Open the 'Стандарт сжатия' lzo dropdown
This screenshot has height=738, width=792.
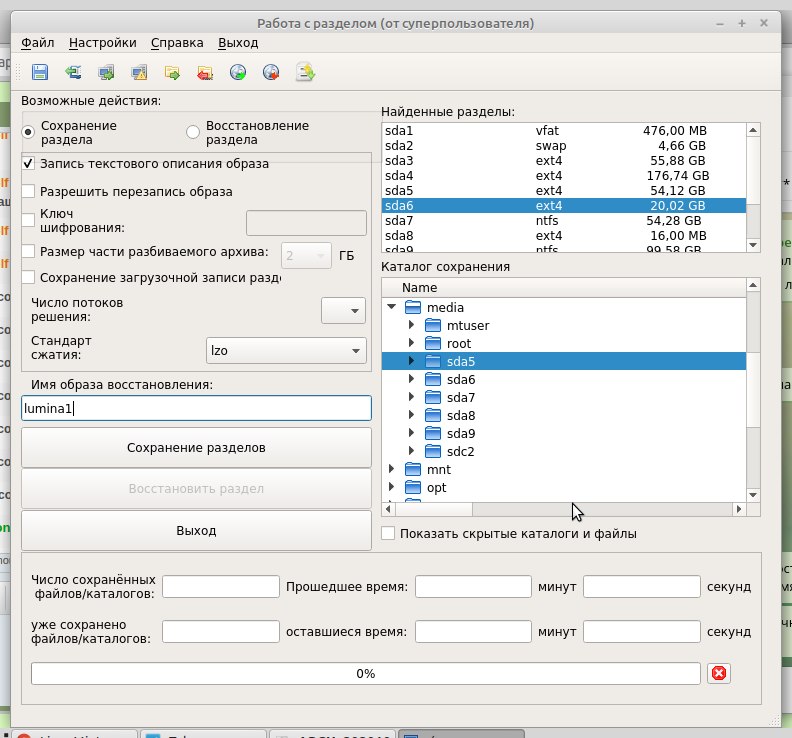coord(284,351)
